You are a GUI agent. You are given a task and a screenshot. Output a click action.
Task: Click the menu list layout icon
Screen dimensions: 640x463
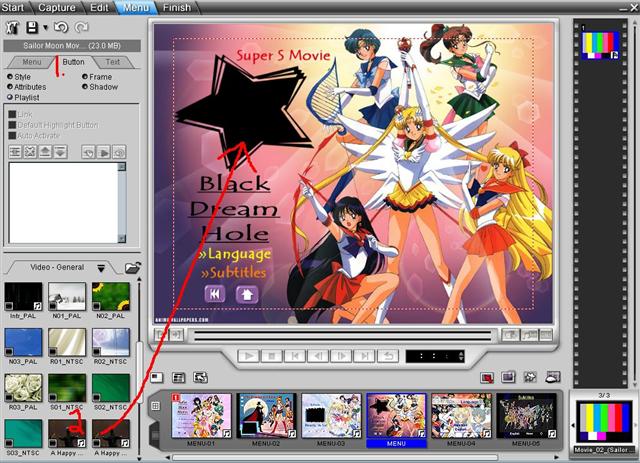pos(179,378)
